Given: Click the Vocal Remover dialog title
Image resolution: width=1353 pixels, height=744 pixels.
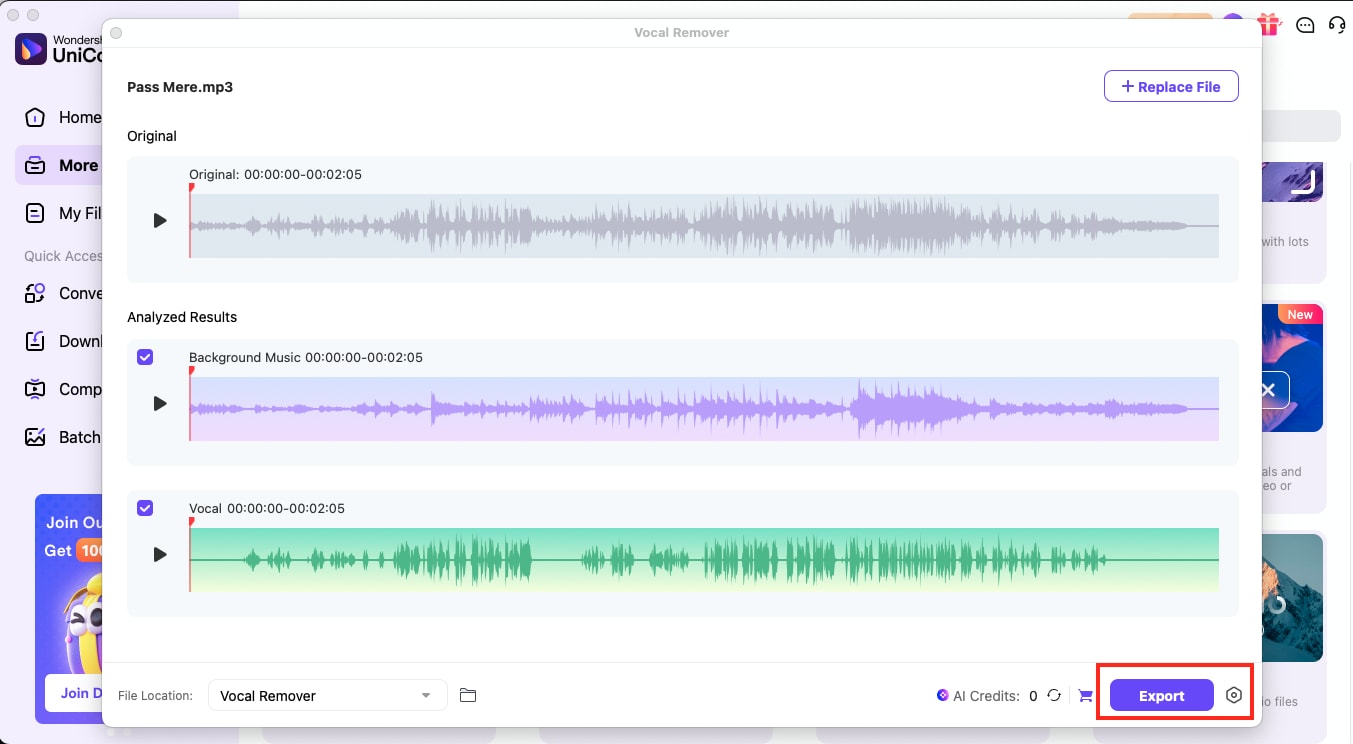Looking at the screenshot, I should (x=682, y=33).
